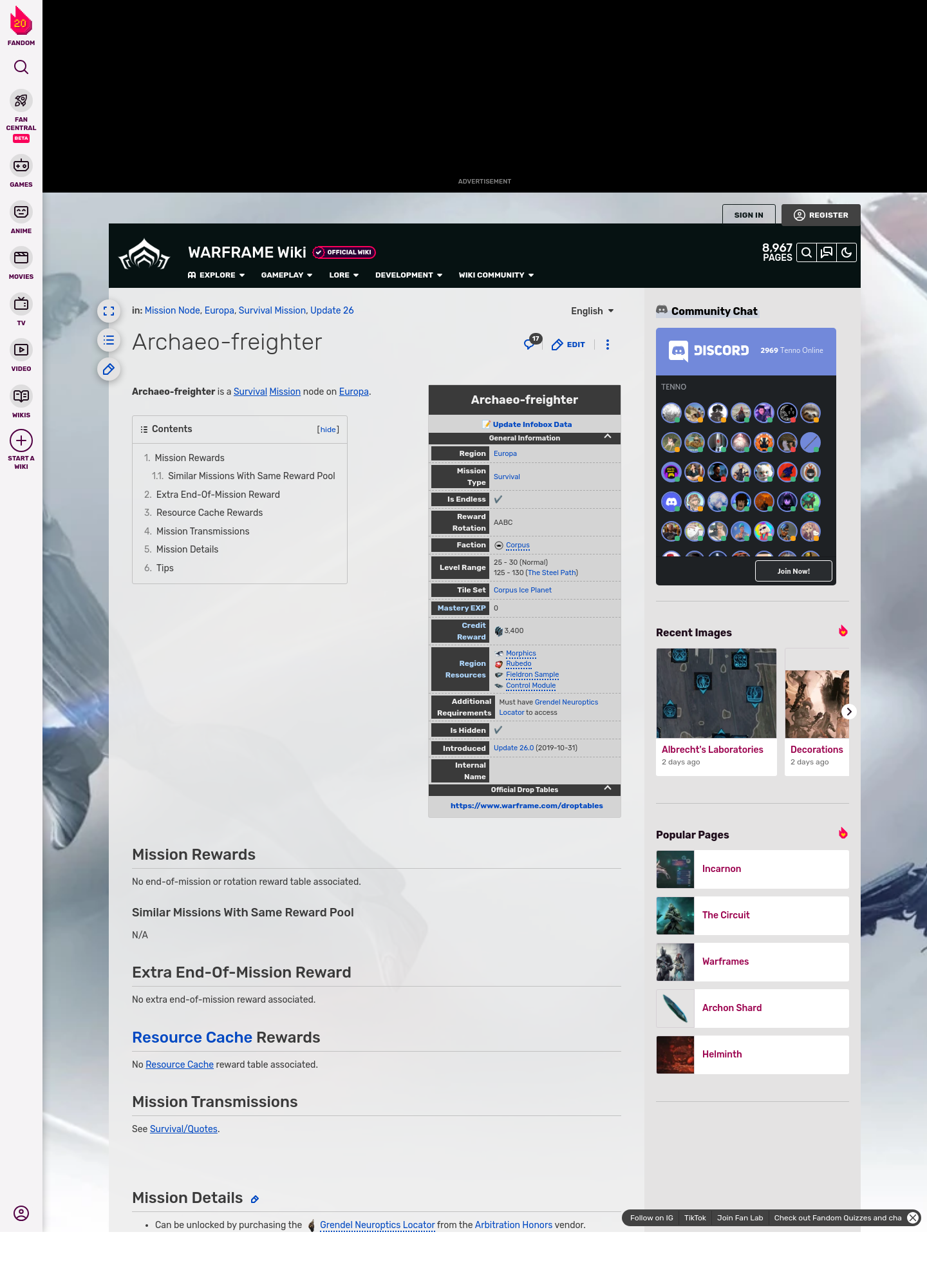Open the Games controller icon

coord(21,166)
